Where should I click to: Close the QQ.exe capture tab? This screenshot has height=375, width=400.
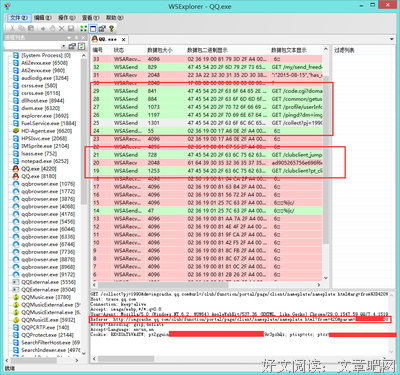tap(123, 39)
